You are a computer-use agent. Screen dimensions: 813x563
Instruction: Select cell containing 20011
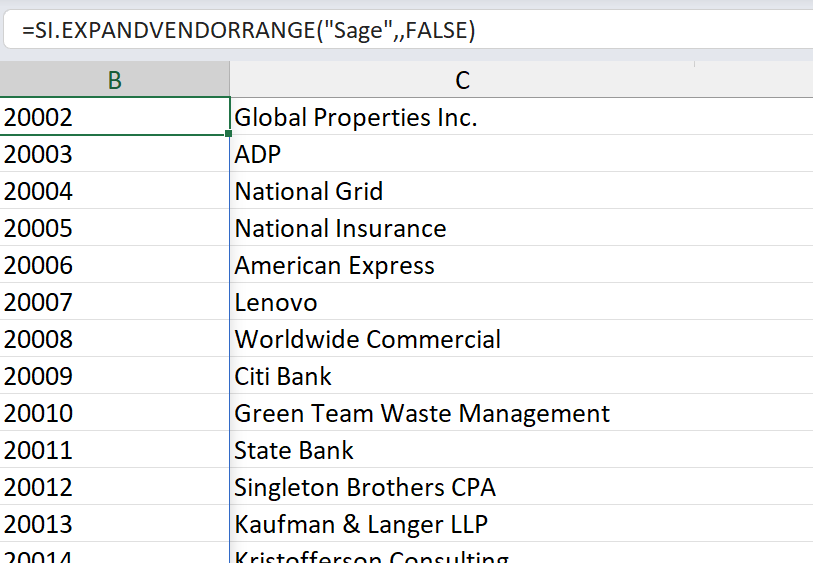(x=115, y=449)
